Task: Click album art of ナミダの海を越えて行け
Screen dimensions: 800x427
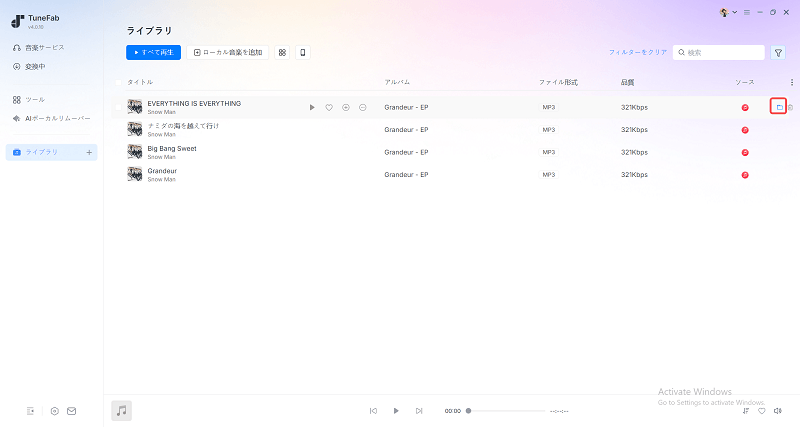Action: 135,130
